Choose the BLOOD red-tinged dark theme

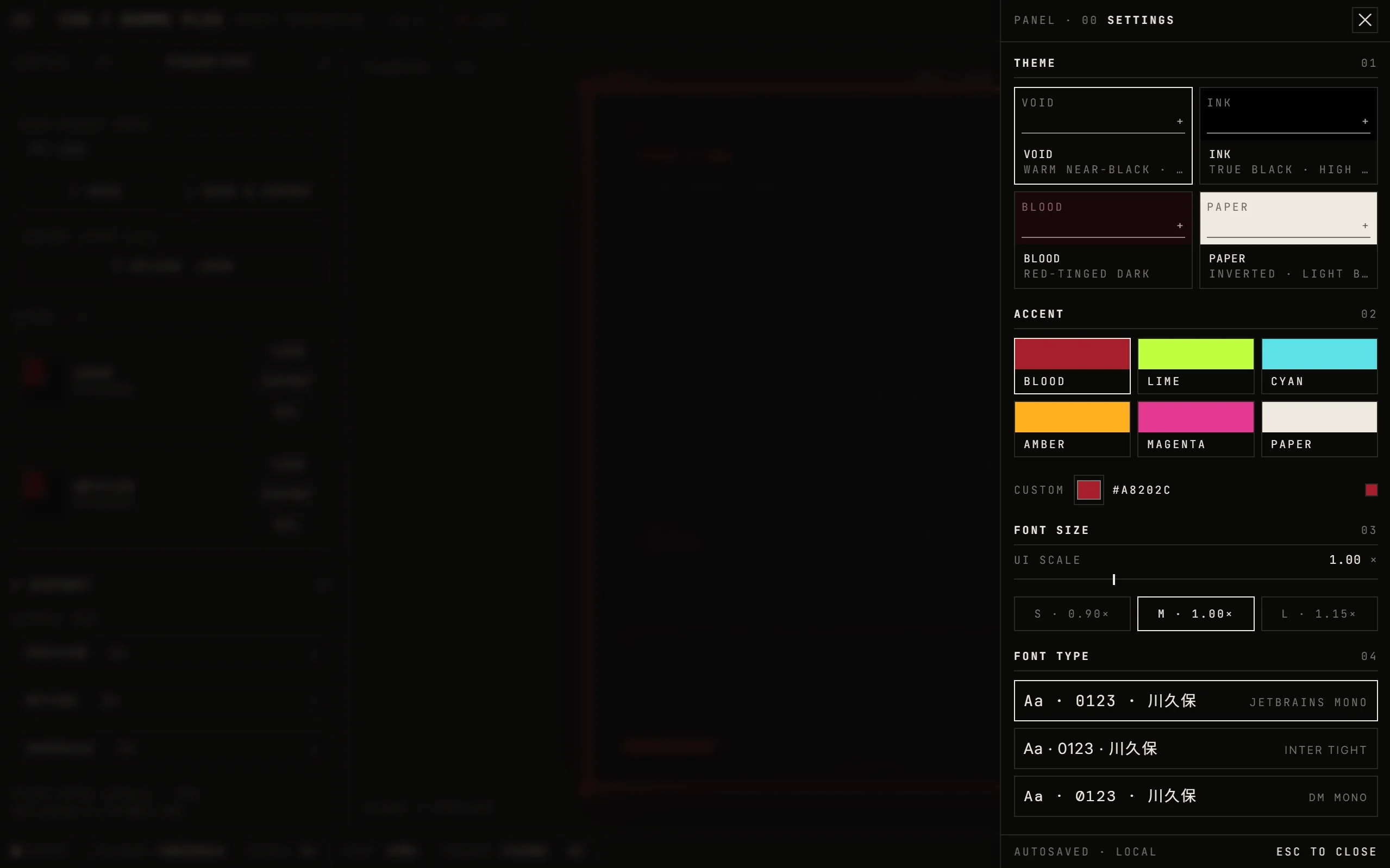(1103, 240)
